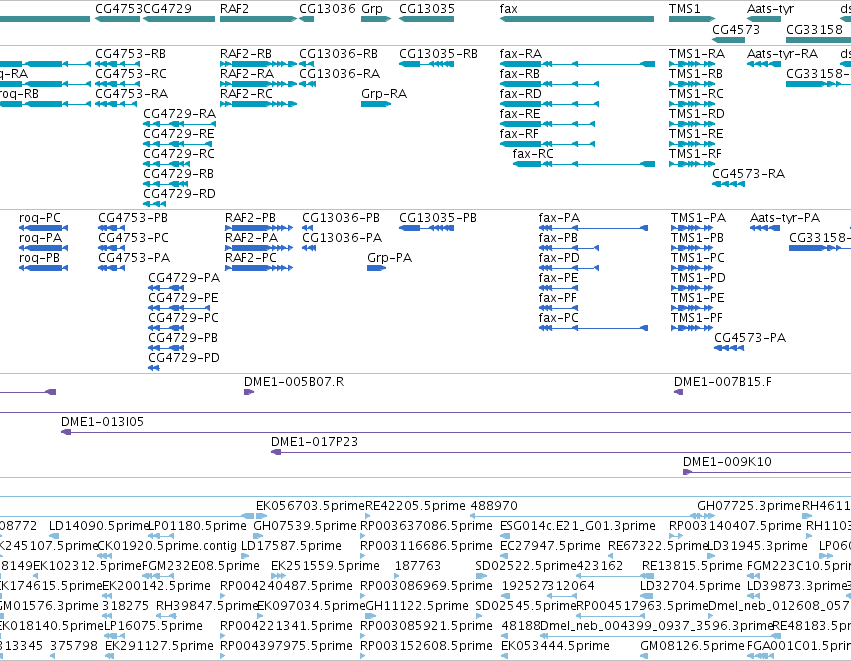851x661 pixels.
Task: Select protein CG4729-PE label
Action: [183, 298]
